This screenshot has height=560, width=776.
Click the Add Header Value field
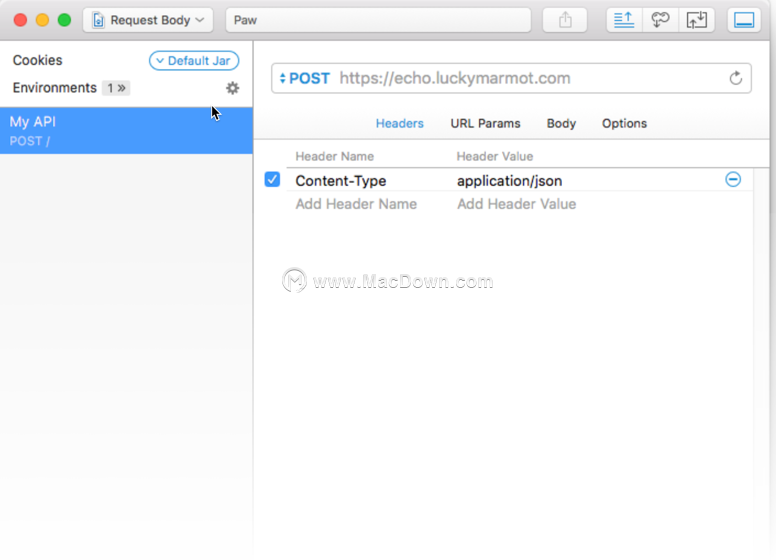[x=516, y=204]
